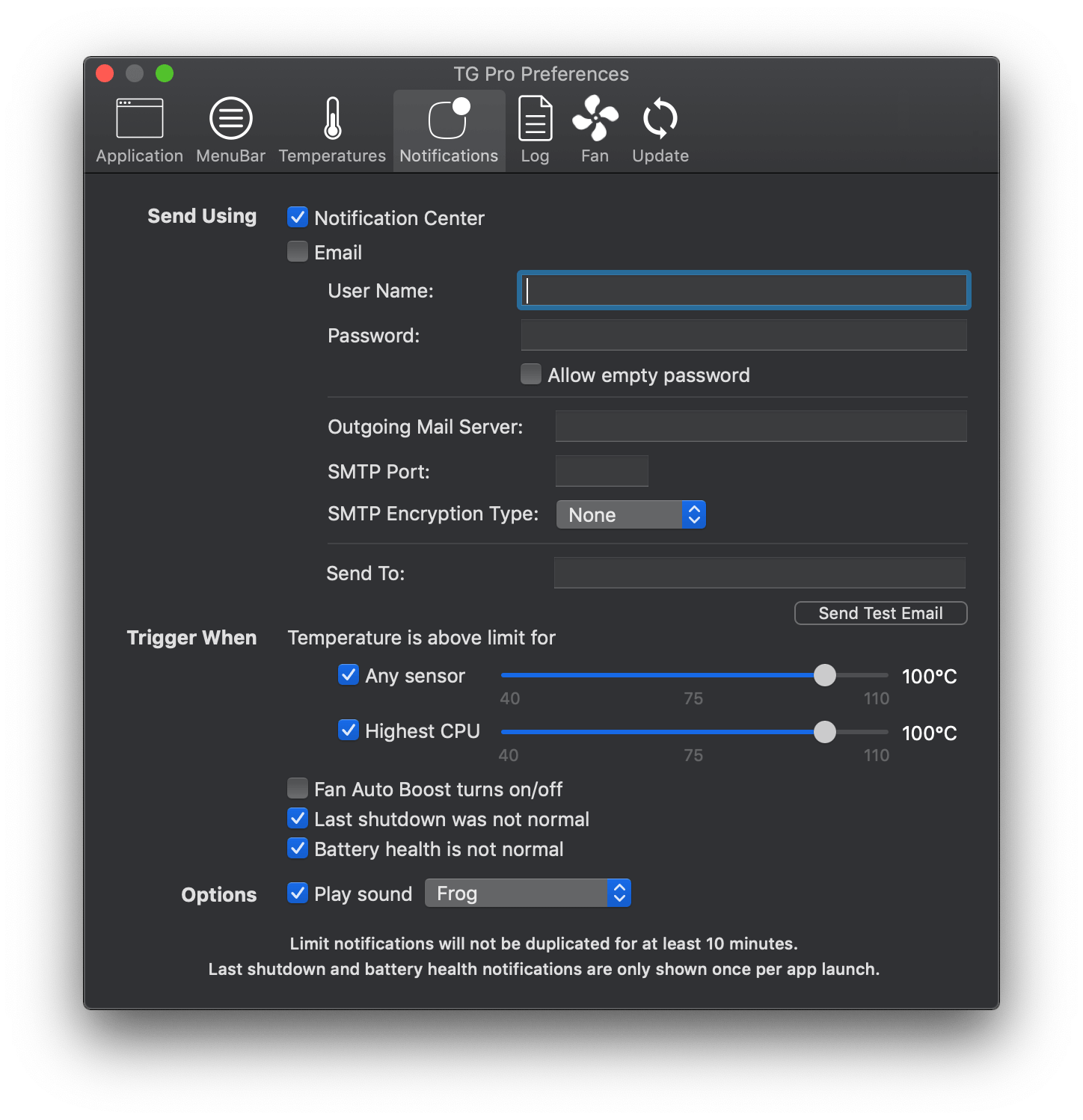Click the Outgoing Mail Server field
Viewport: 1083px width, 1120px height.
tap(761, 426)
